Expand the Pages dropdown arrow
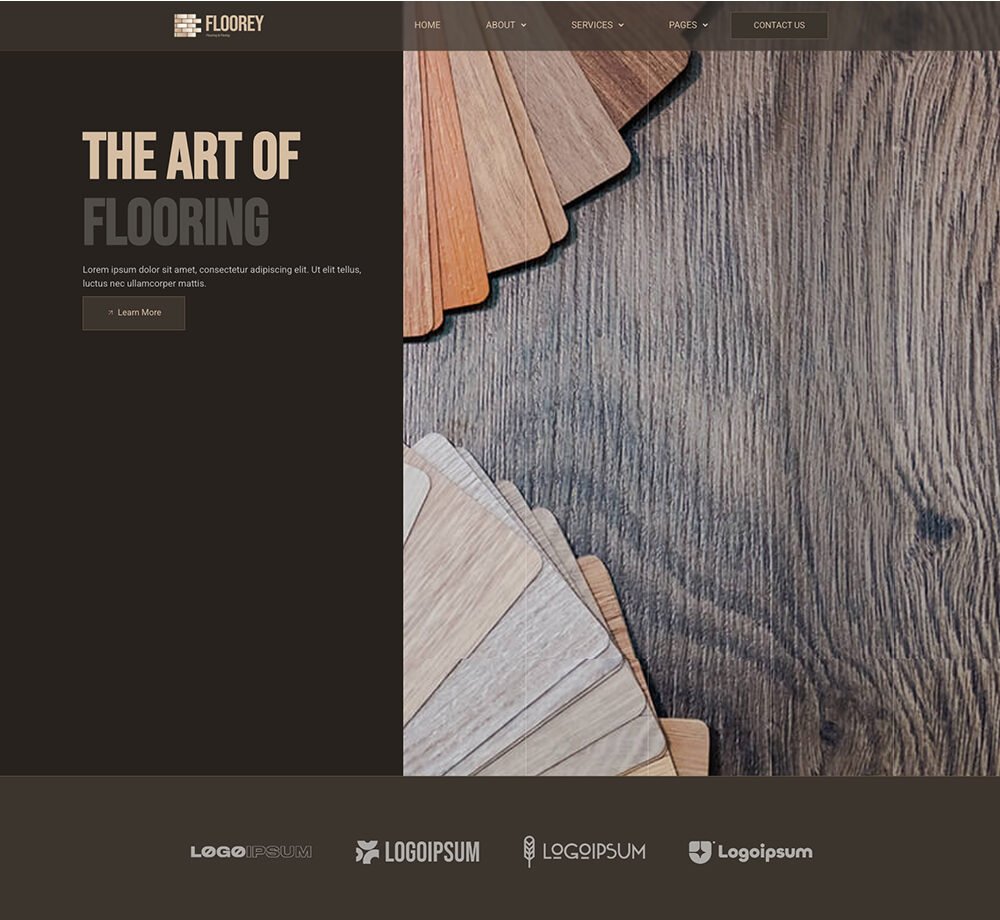The image size is (1000, 920). click(x=705, y=26)
